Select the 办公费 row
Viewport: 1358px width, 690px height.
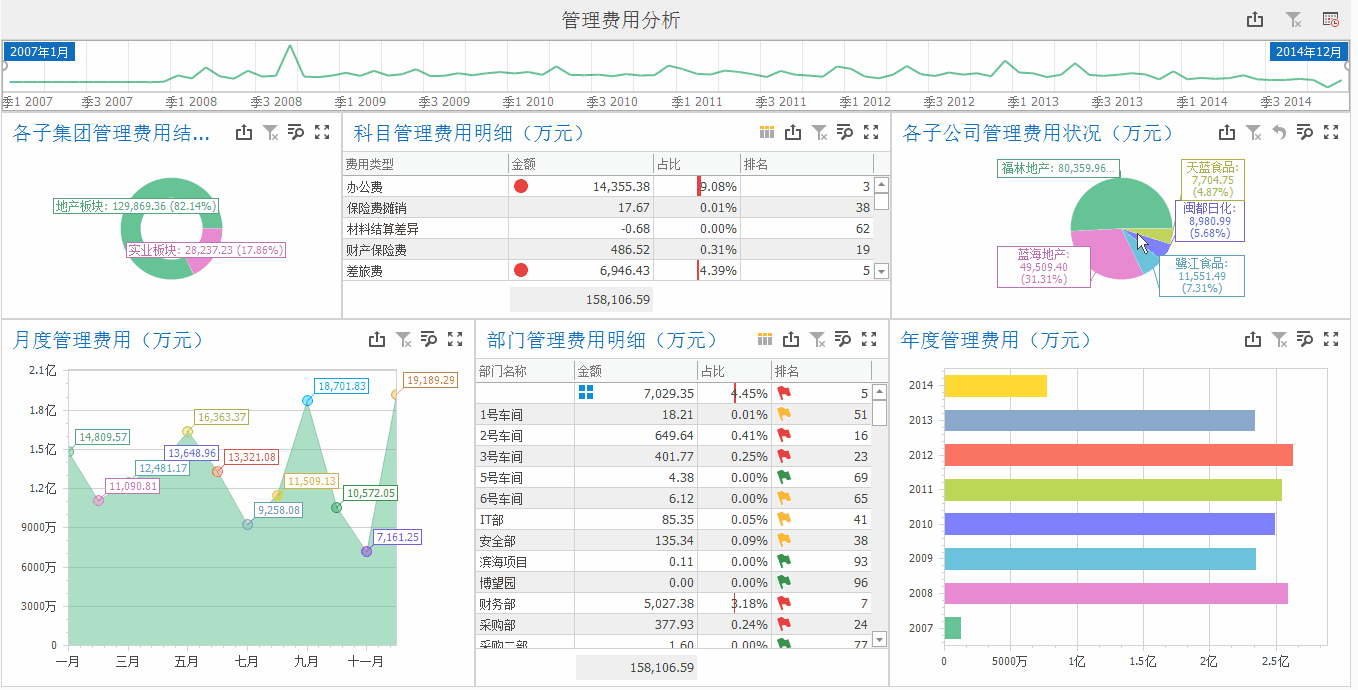(608, 186)
